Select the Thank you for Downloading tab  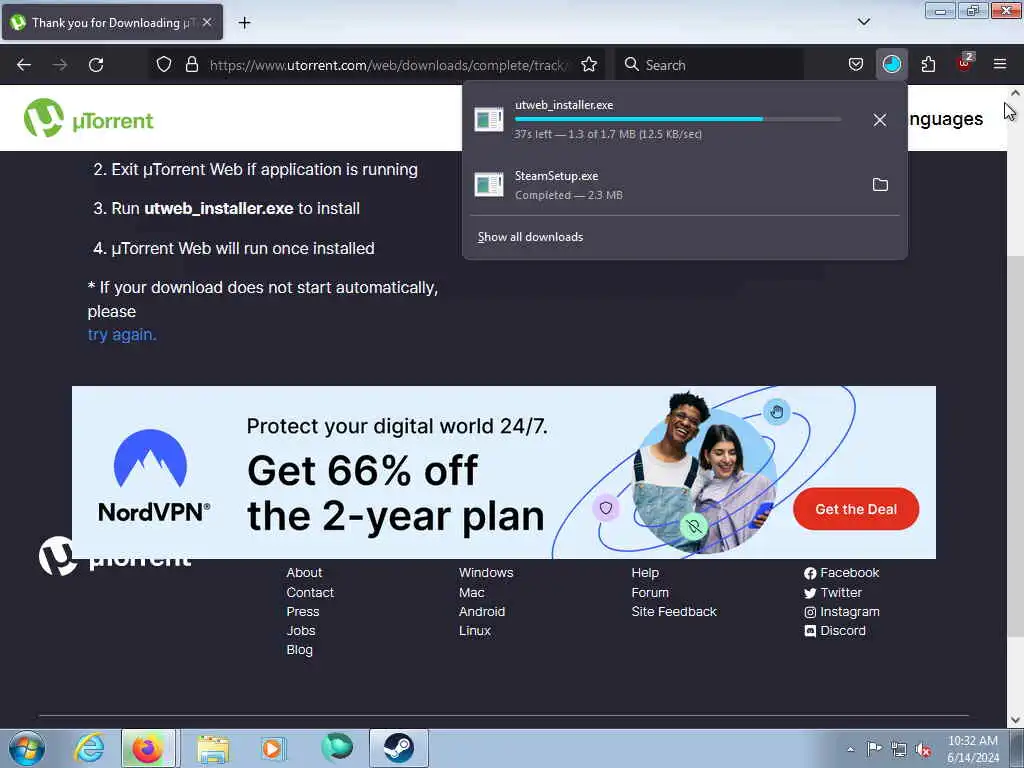(112, 23)
